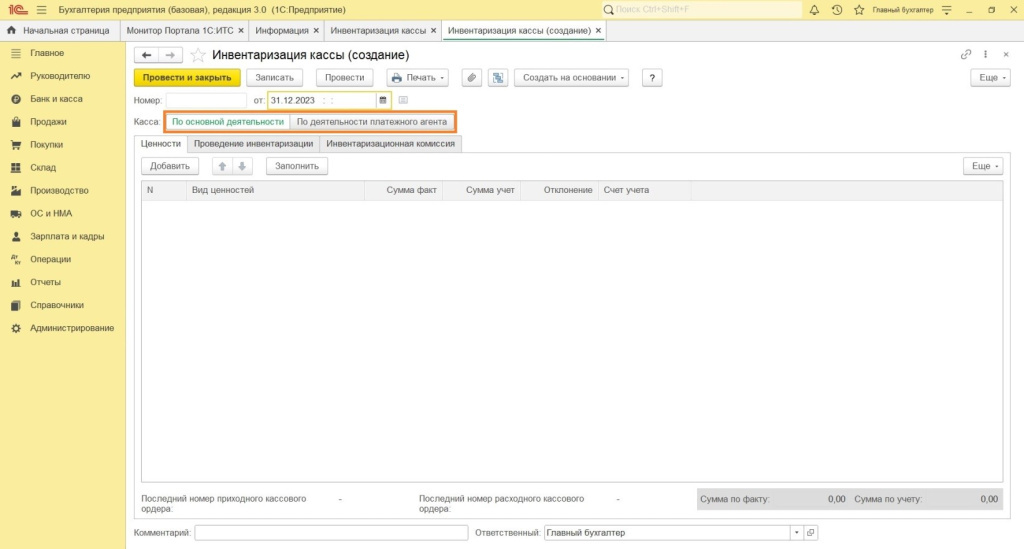
Task: Open Инвентаризационная комиссия tab
Action: pyautogui.click(x=391, y=144)
